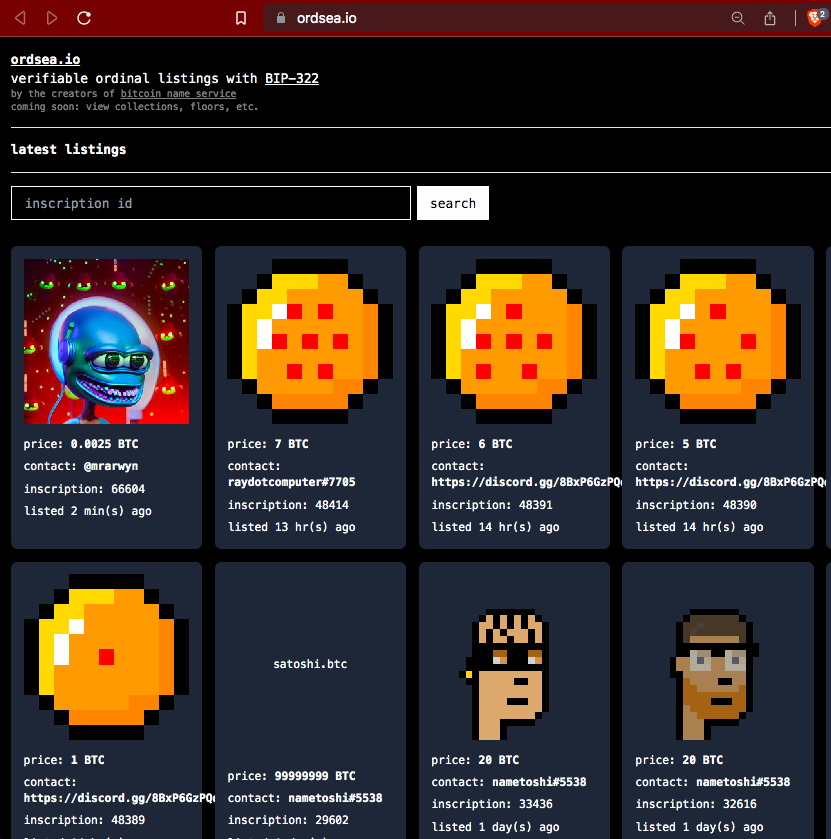The height and width of the screenshot is (839, 831).
Task: Select text 'inscription: 32616'
Action: [696, 804]
